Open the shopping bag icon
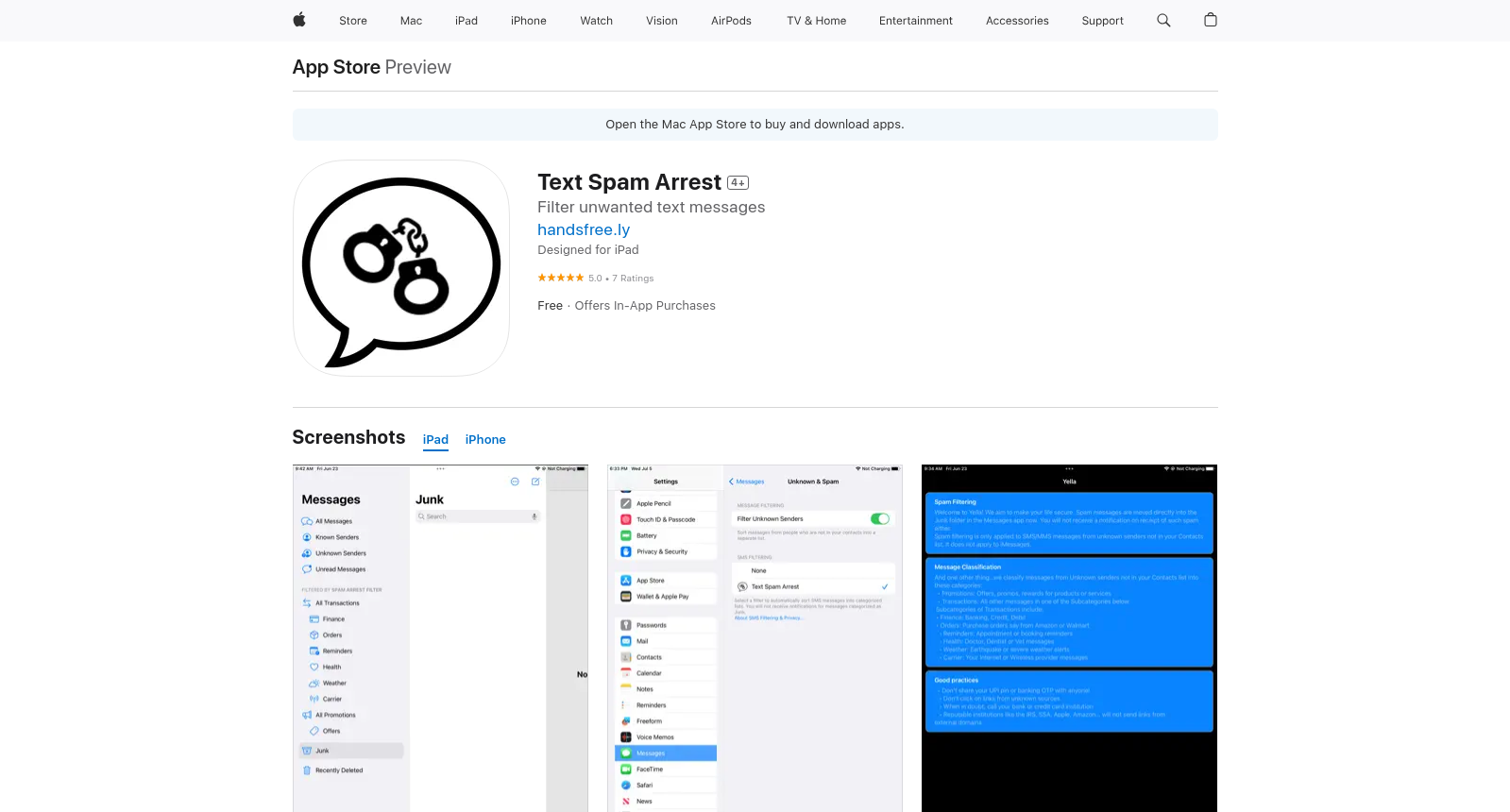This screenshot has height=812, width=1510. [x=1211, y=20]
